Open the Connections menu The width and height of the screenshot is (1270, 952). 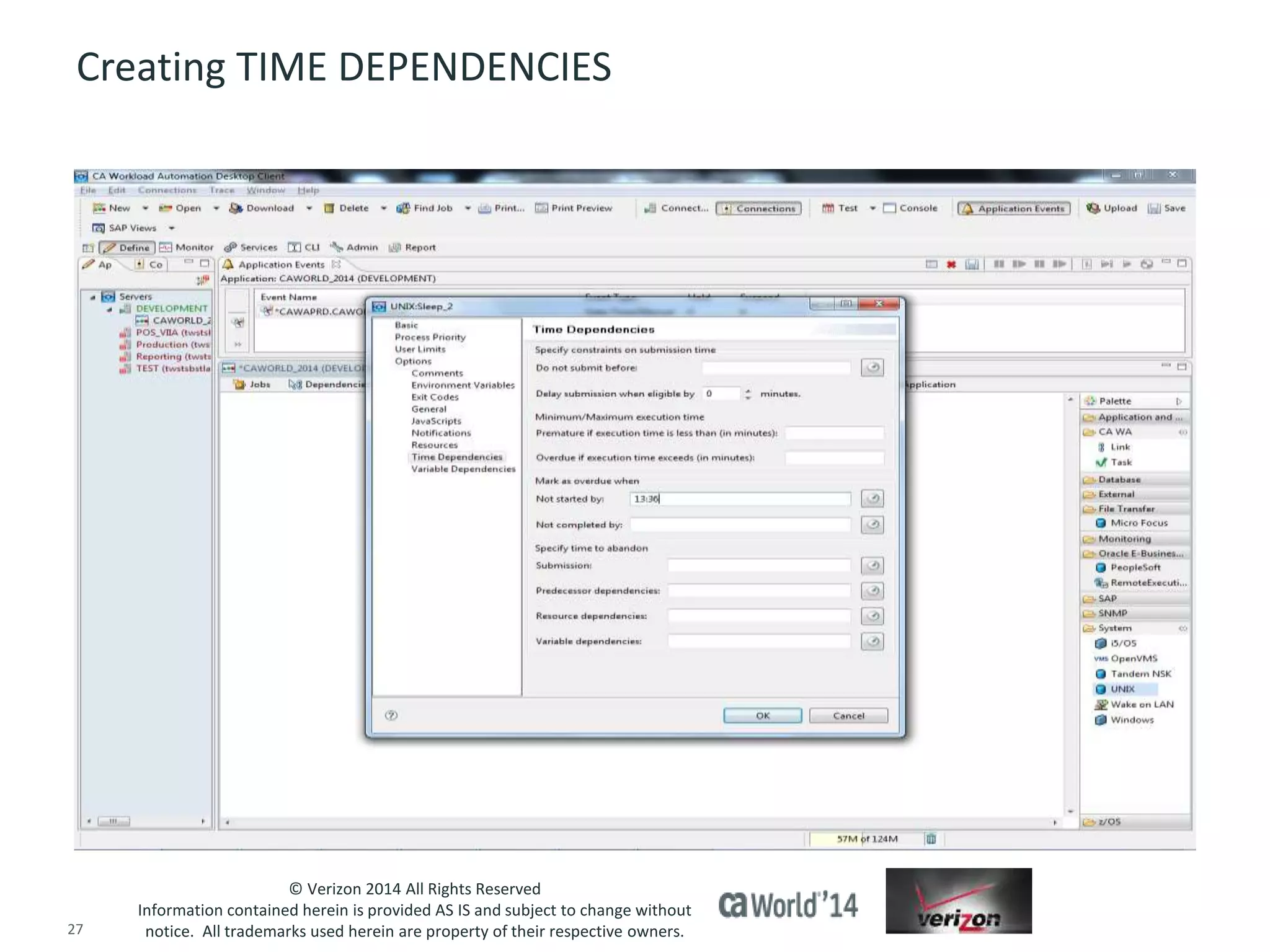tap(167, 190)
